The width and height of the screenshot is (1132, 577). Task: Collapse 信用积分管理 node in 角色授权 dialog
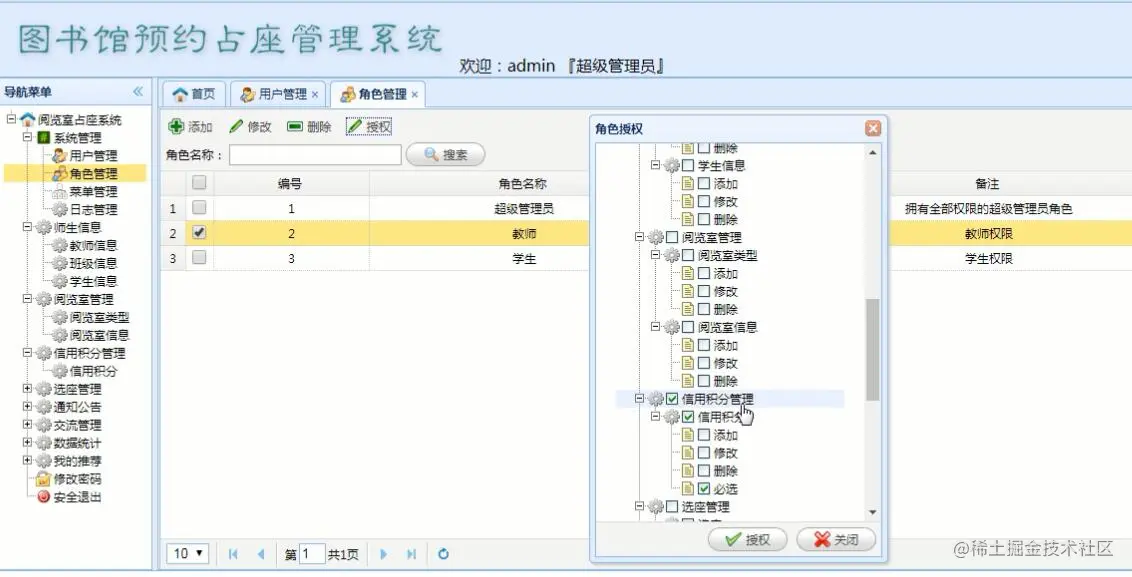(640, 399)
